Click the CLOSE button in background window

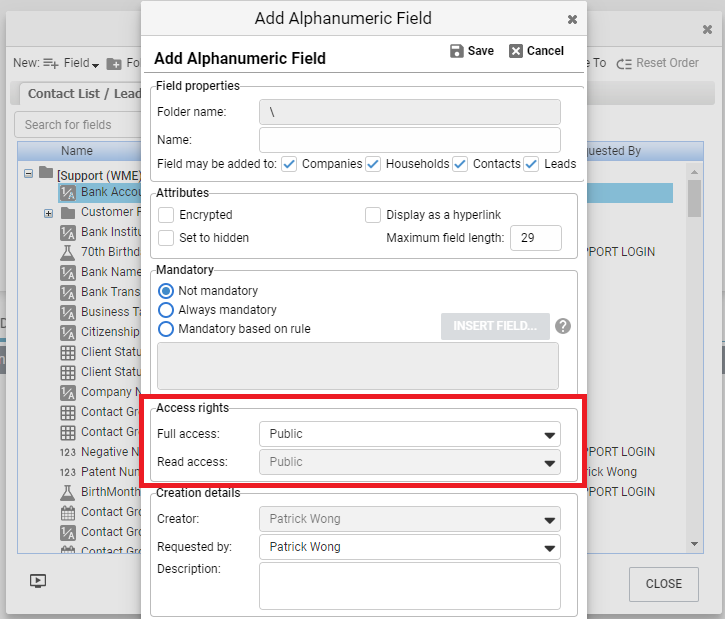[x=664, y=584]
